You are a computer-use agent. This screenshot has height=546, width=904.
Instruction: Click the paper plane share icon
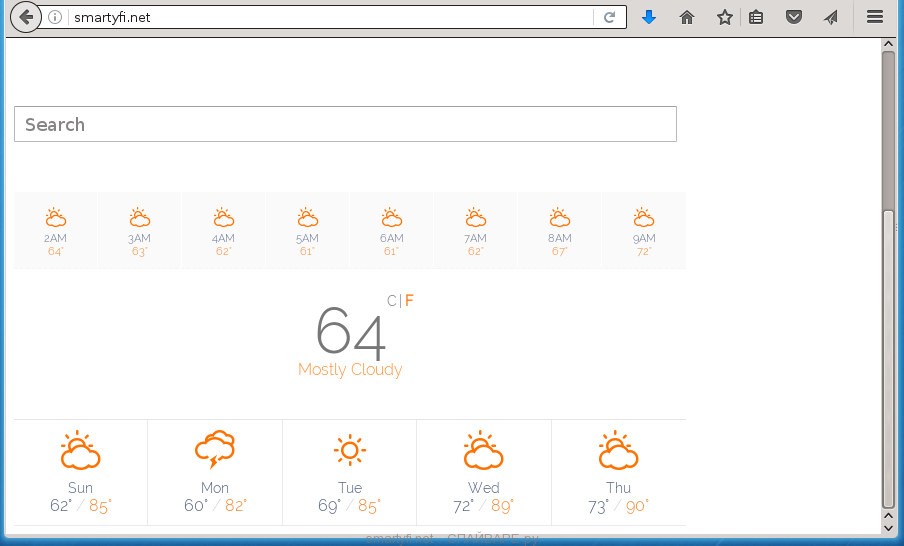(x=831, y=18)
